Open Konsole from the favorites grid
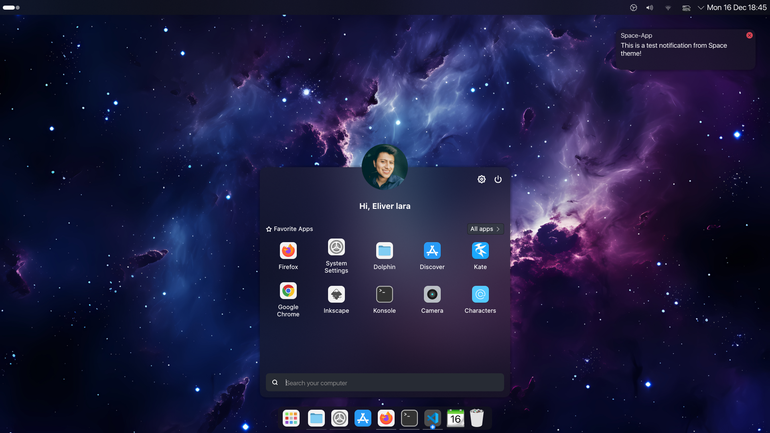770x433 pixels. click(x=384, y=299)
